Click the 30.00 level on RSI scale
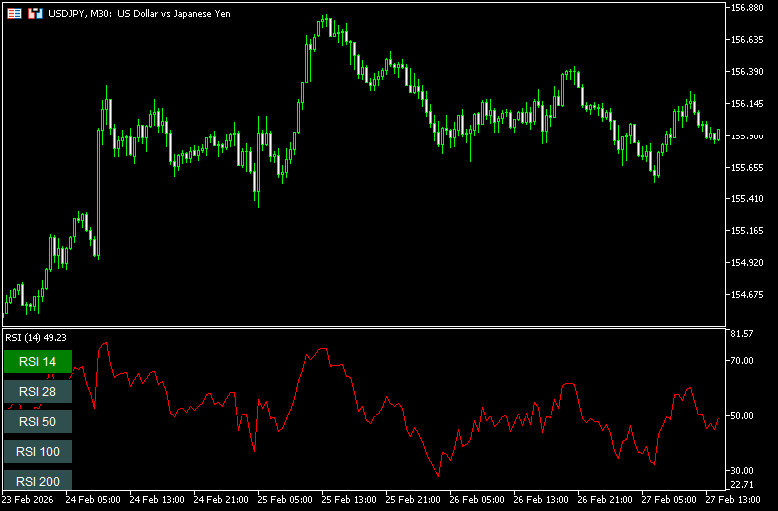The width and height of the screenshot is (778, 511). pyautogui.click(x=743, y=471)
